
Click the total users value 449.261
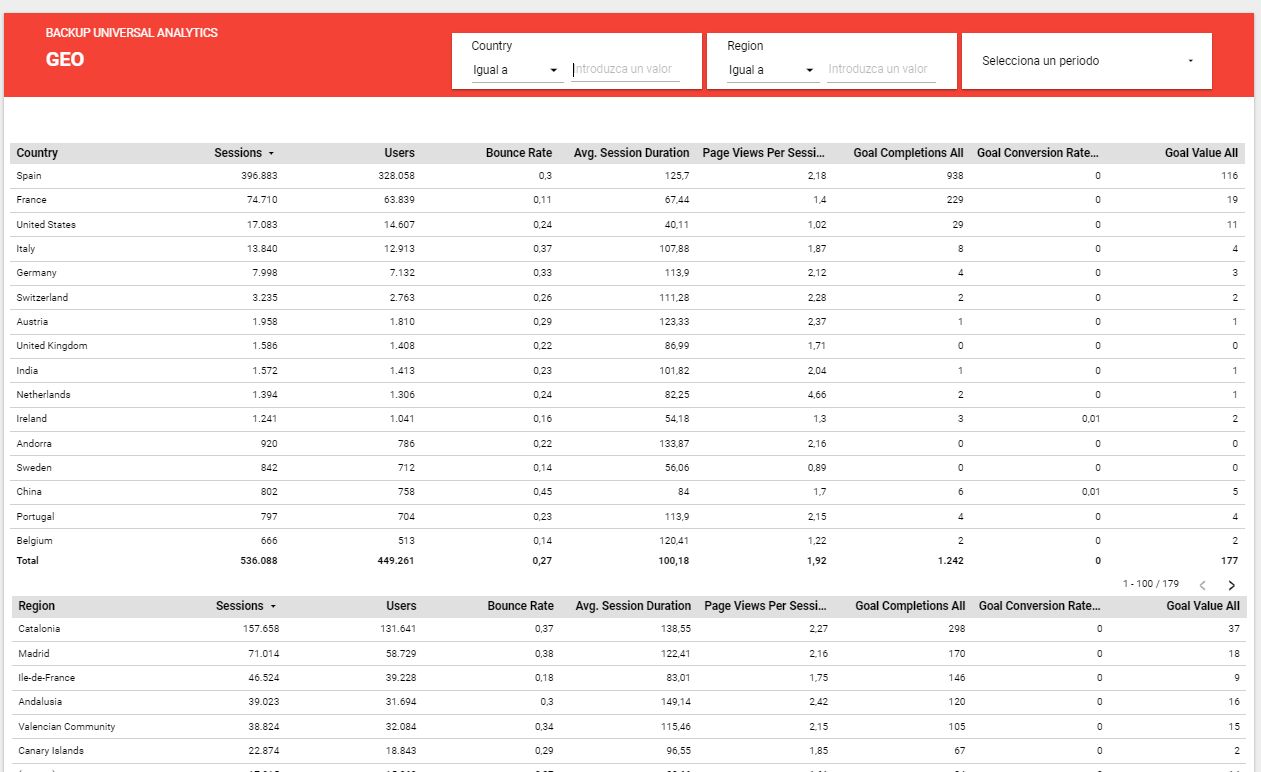point(394,561)
